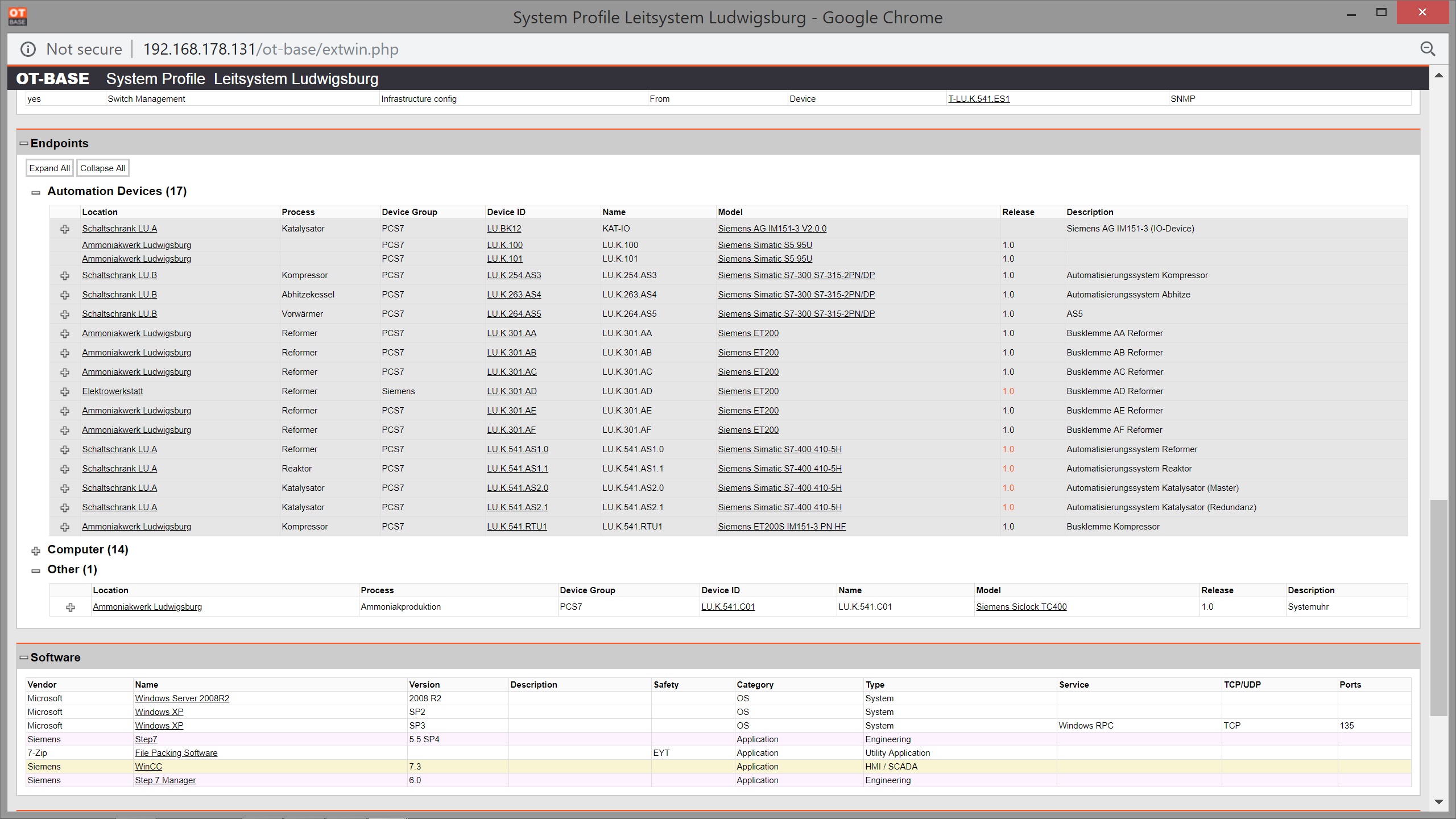Open S7-300 model link in LU.K.254.AS3 row

[796, 275]
